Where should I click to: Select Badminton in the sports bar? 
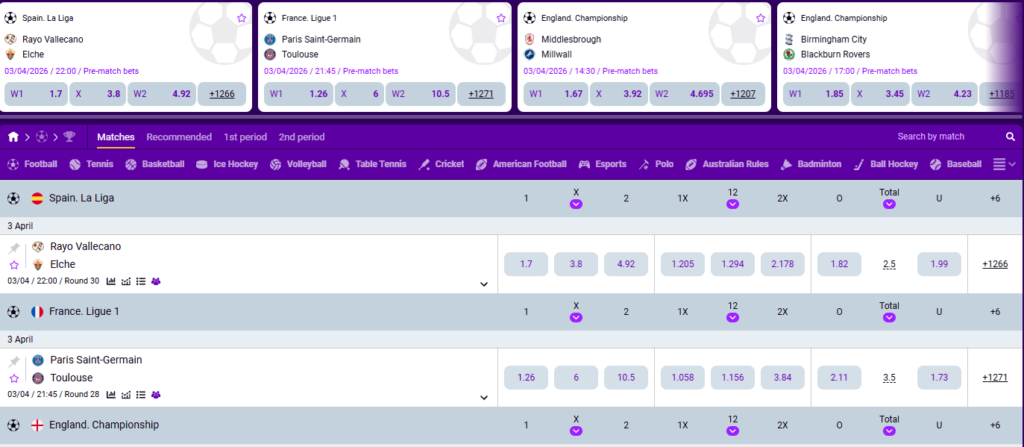click(x=810, y=164)
